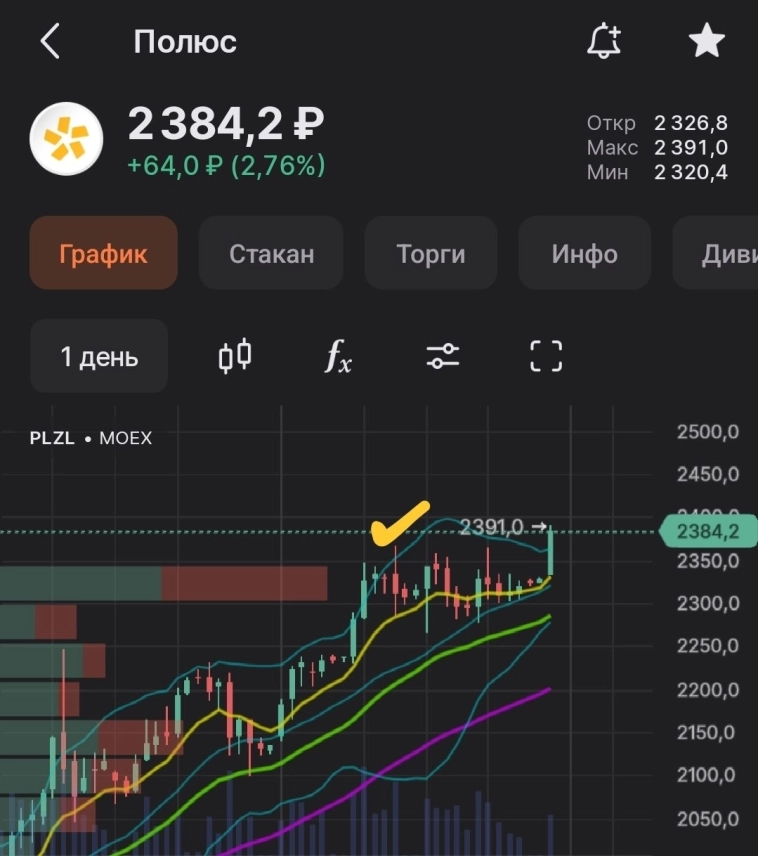Change chart type via candlestick icon
The width and height of the screenshot is (758, 856).
[235, 356]
